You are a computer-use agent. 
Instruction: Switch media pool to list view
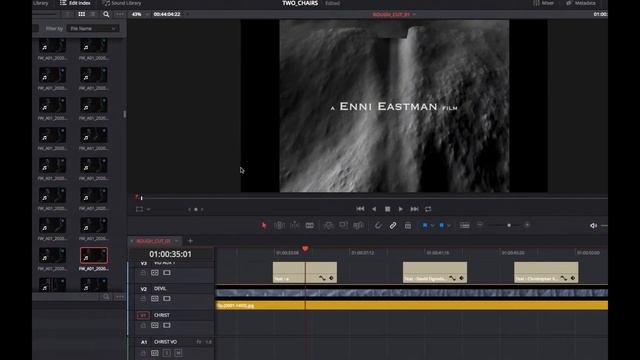[x=93, y=14]
